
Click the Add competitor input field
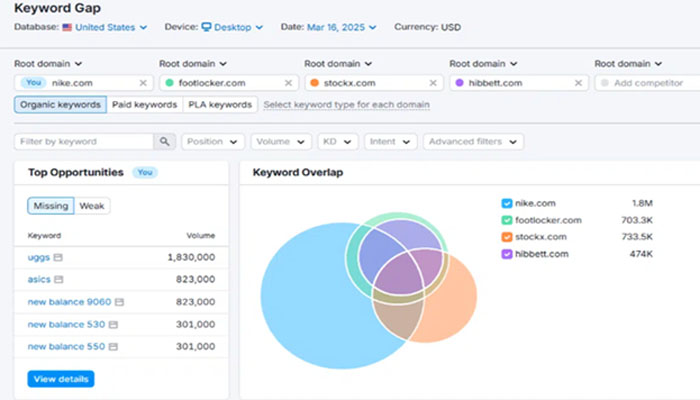point(650,83)
